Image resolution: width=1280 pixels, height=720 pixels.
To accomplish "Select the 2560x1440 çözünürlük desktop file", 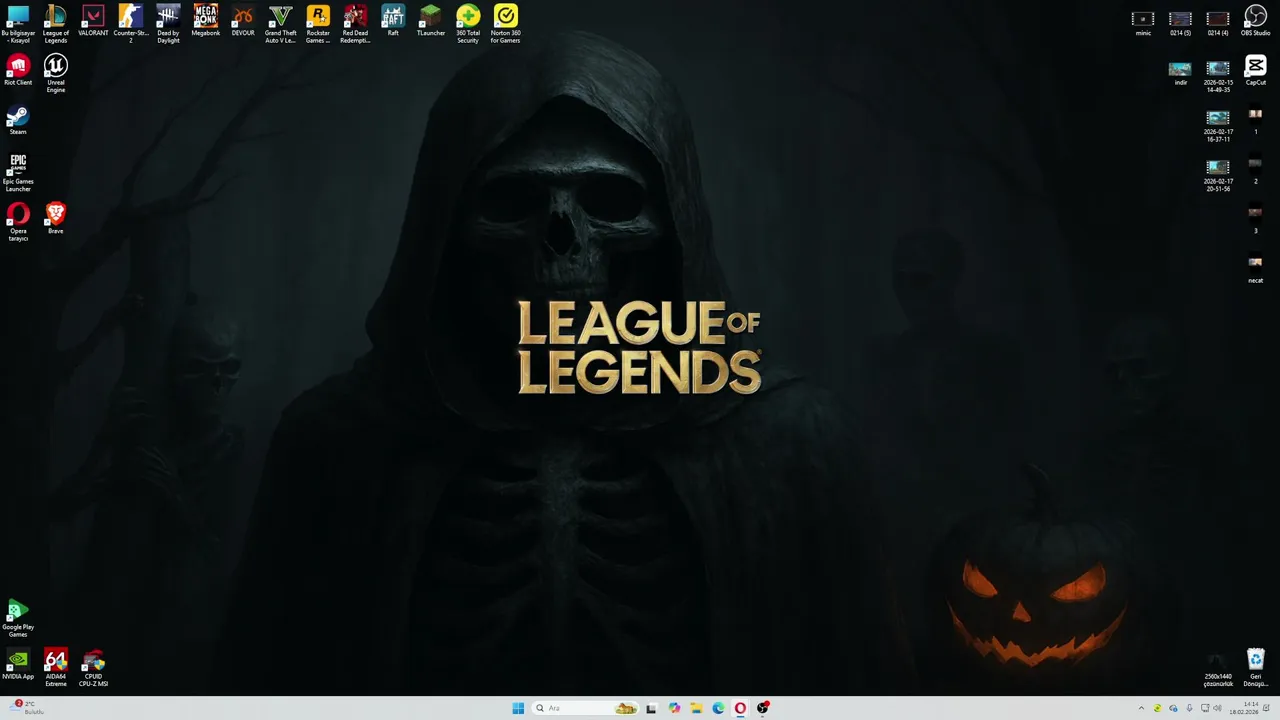I will (1218, 671).
